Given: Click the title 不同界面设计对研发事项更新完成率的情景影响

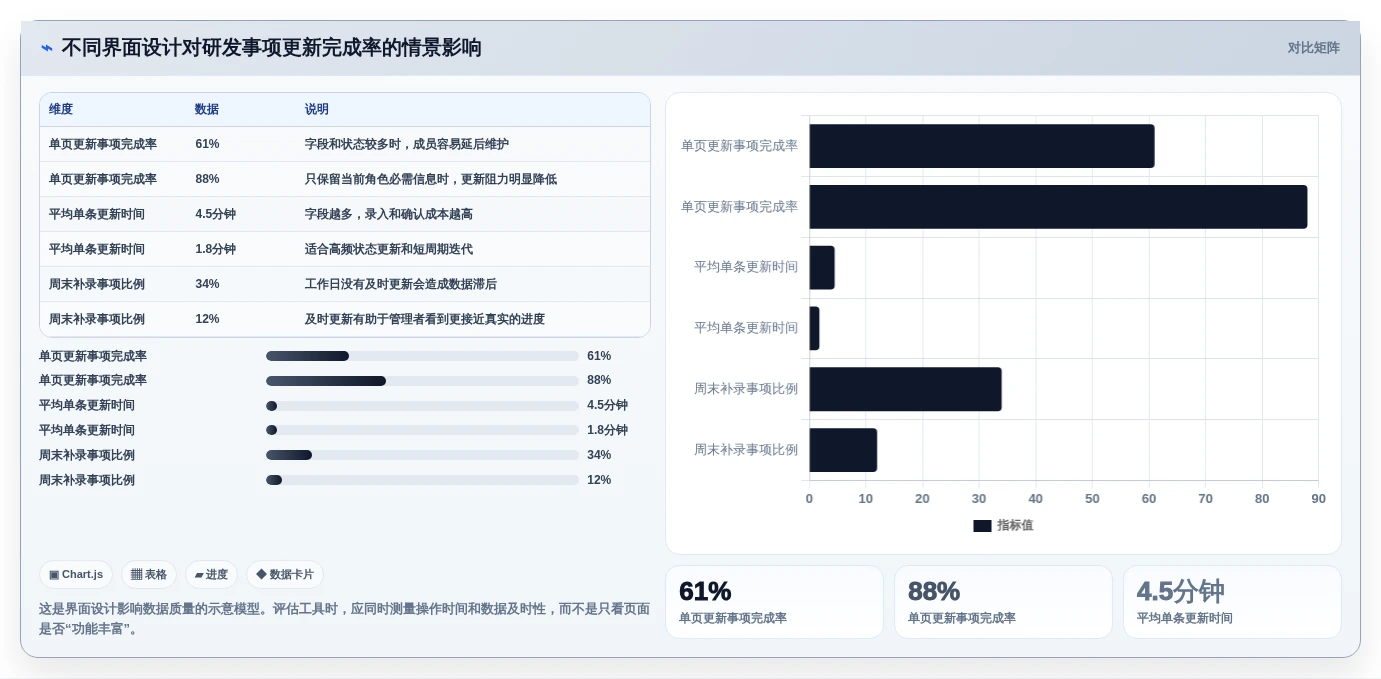Looking at the screenshot, I should point(271,48).
